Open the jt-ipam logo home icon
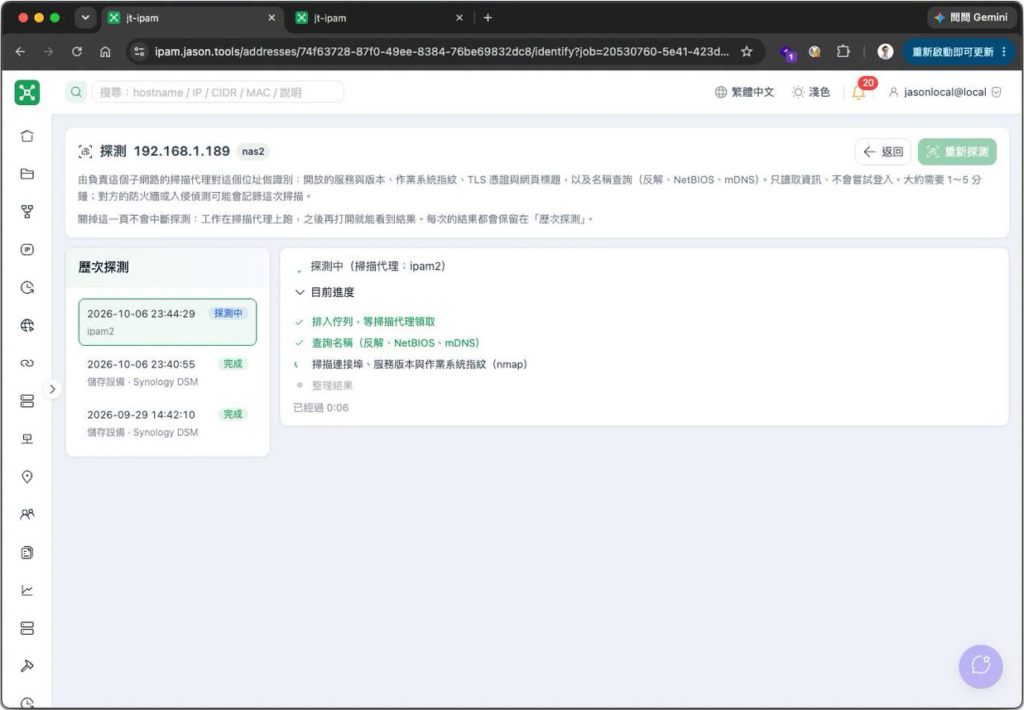The width and height of the screenshot is (1024, 710). click(27, 92)
